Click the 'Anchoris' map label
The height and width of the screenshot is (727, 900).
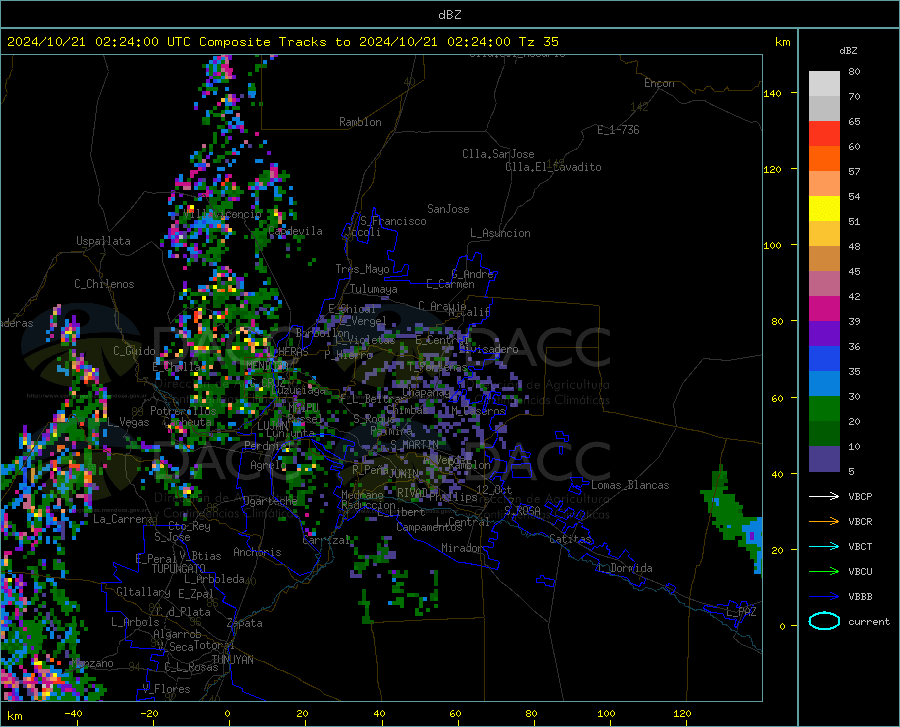257,553
